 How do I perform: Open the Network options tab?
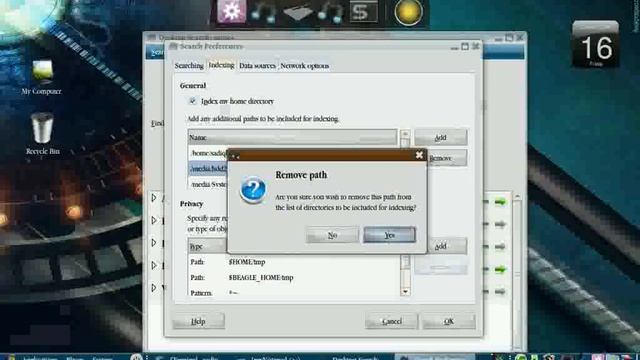point(304,66)
